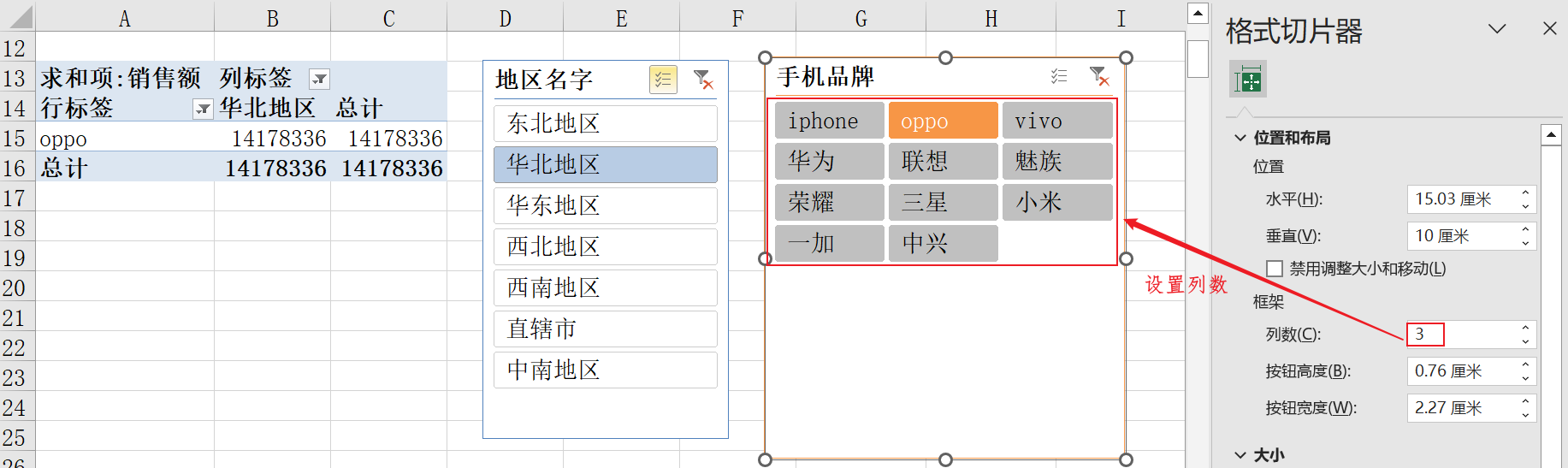1568x468 pixels.
Task: Select 中南地区 in region slicer
Action: pos(606,370)
